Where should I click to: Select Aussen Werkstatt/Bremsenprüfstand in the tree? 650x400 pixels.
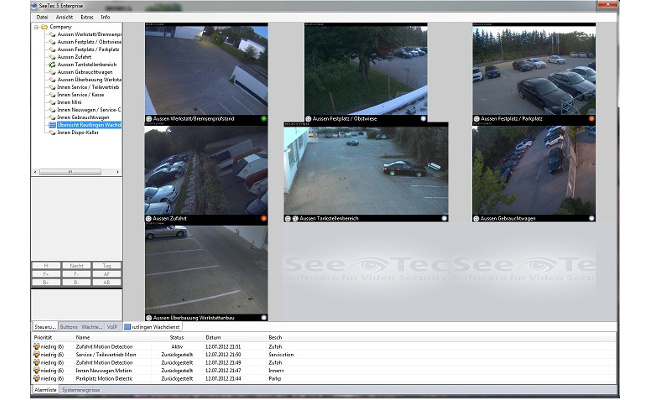[89, 34]
